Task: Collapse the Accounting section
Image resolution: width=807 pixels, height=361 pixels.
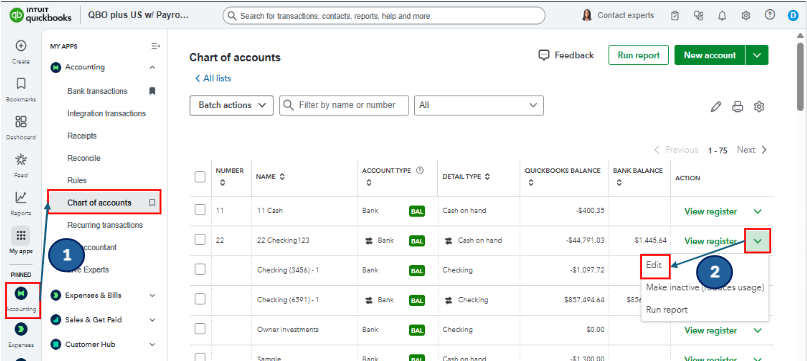Action: pos(152,67)
